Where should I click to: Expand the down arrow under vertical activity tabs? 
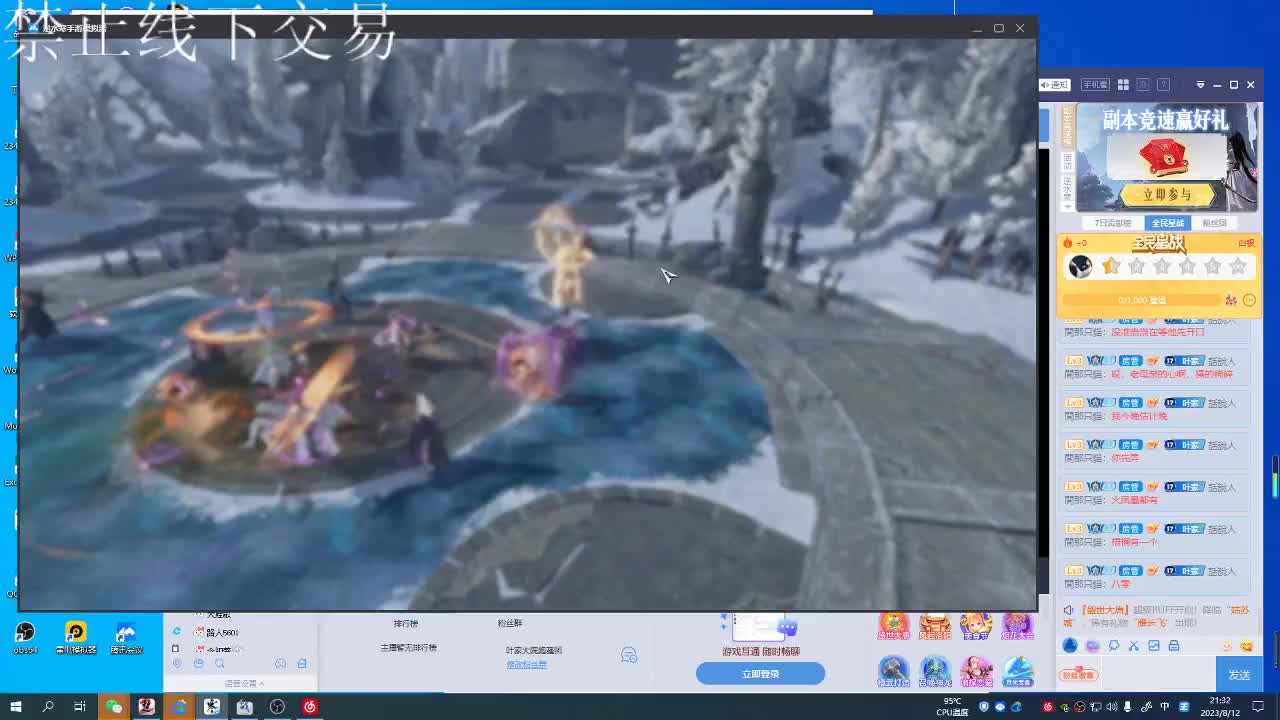(1068, 209)
